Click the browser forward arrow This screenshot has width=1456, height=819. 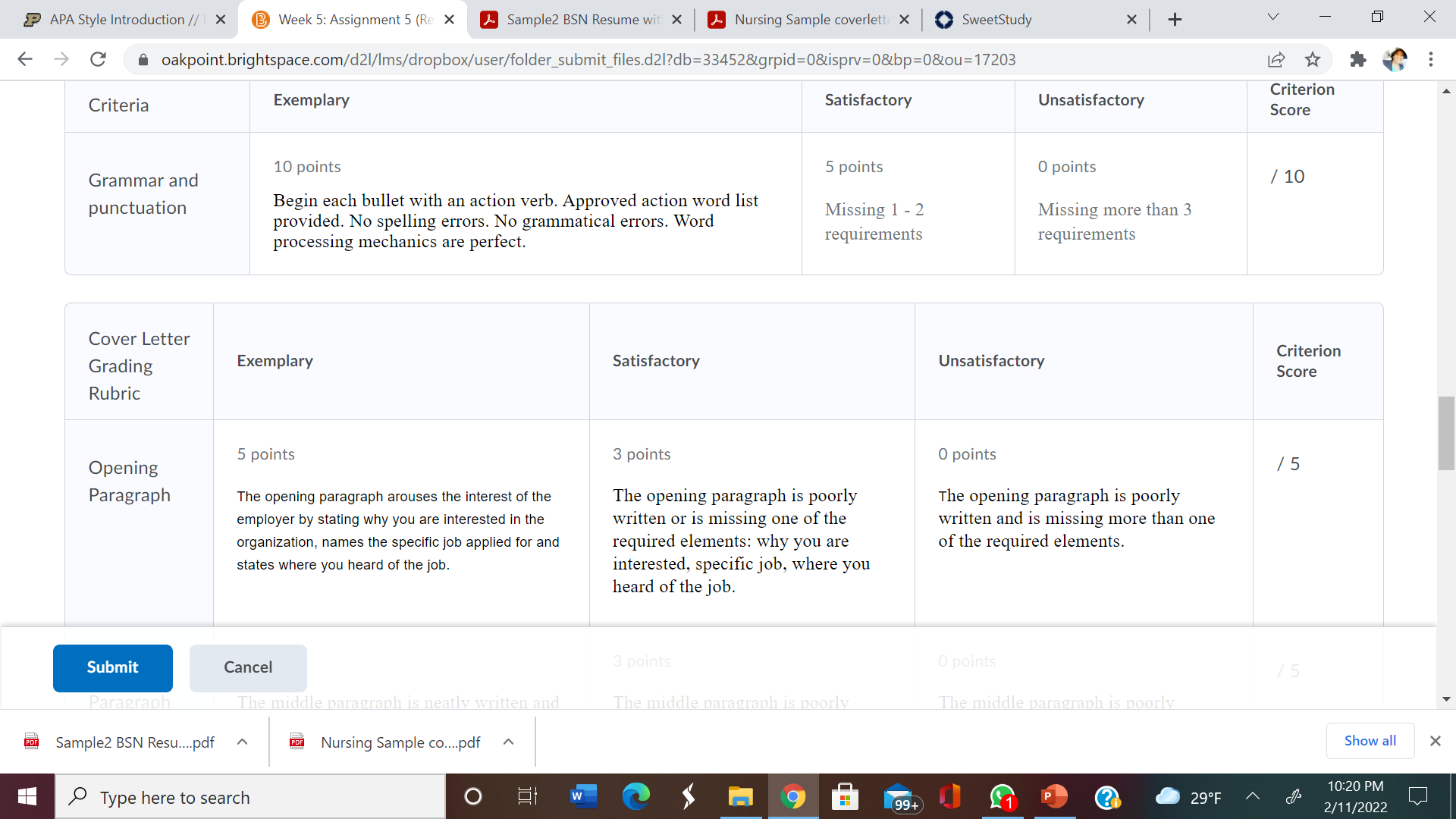pos(61,59)
